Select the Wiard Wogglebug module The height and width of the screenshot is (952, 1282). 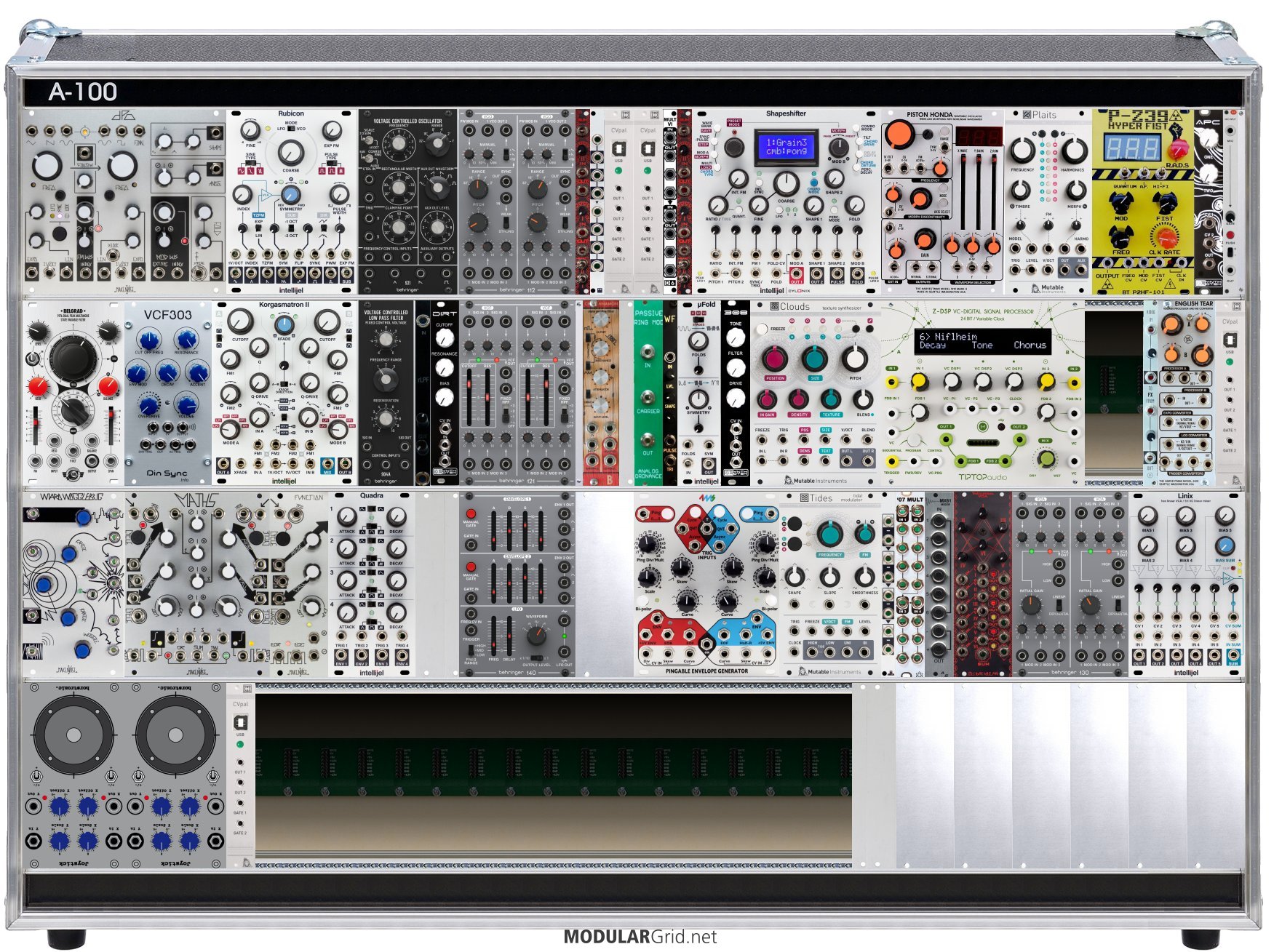tap(73, 584)
